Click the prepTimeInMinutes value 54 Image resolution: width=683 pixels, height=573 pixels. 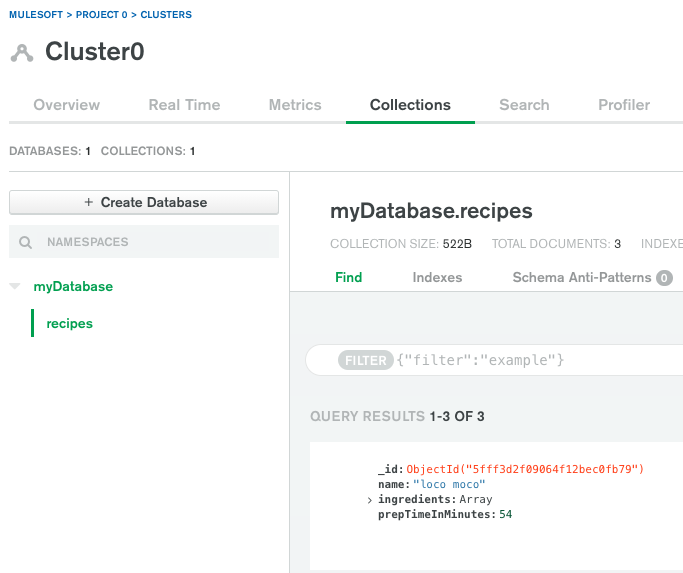(x=505, y=515)
